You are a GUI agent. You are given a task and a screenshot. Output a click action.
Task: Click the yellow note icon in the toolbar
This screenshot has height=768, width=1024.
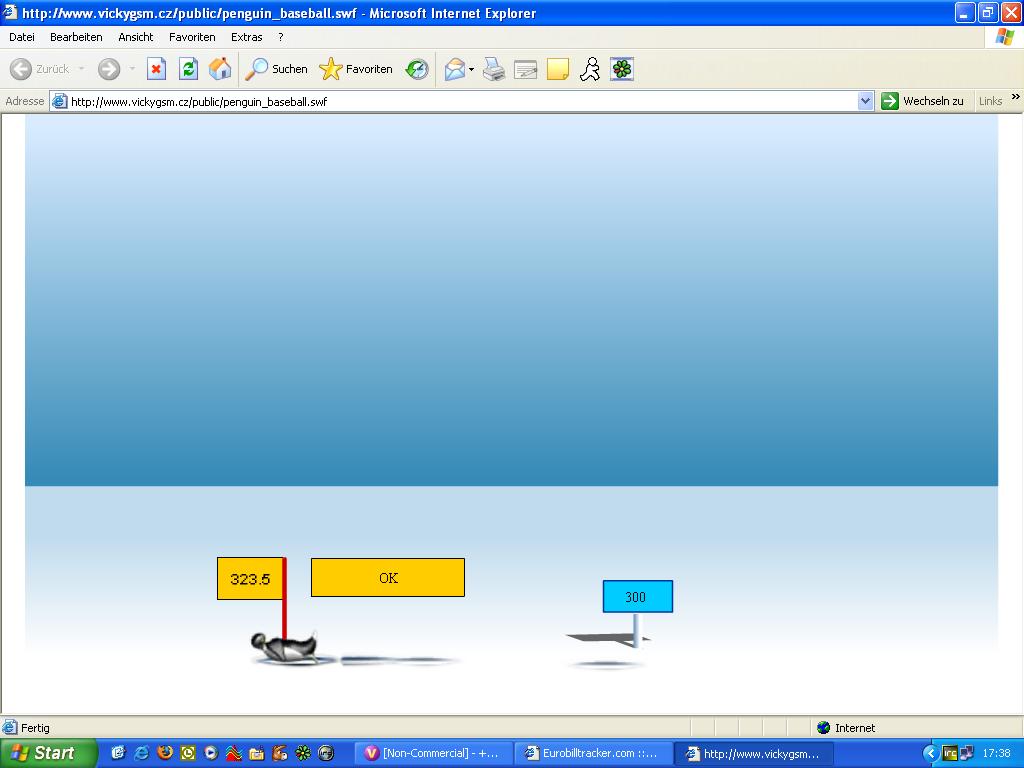558,69
